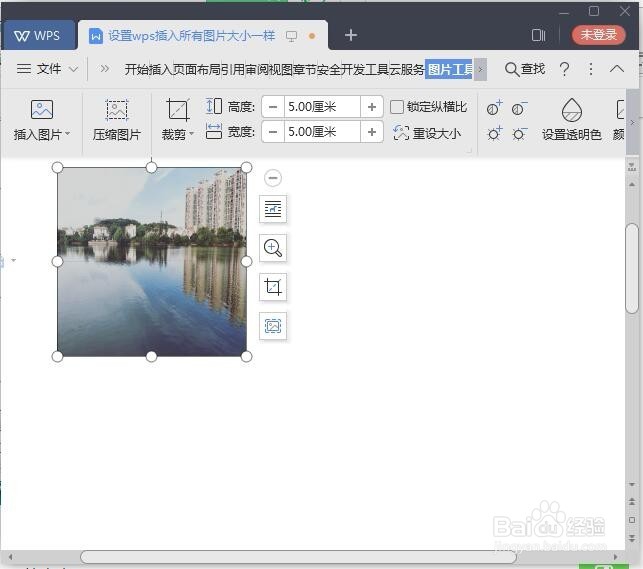
Task: Click 重设大小 reset size button
Action: [x=427, y=133]
